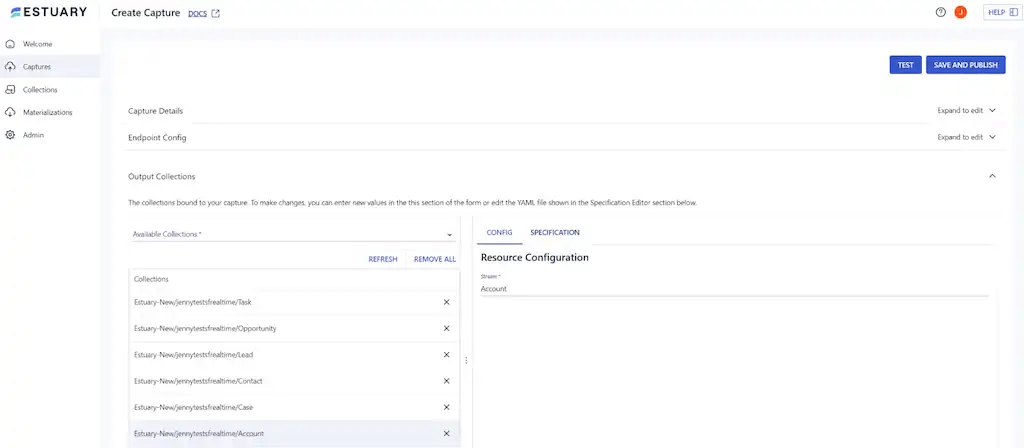Click the HELP button
Screen dimensions: 1024x448
pos(1002,12)
